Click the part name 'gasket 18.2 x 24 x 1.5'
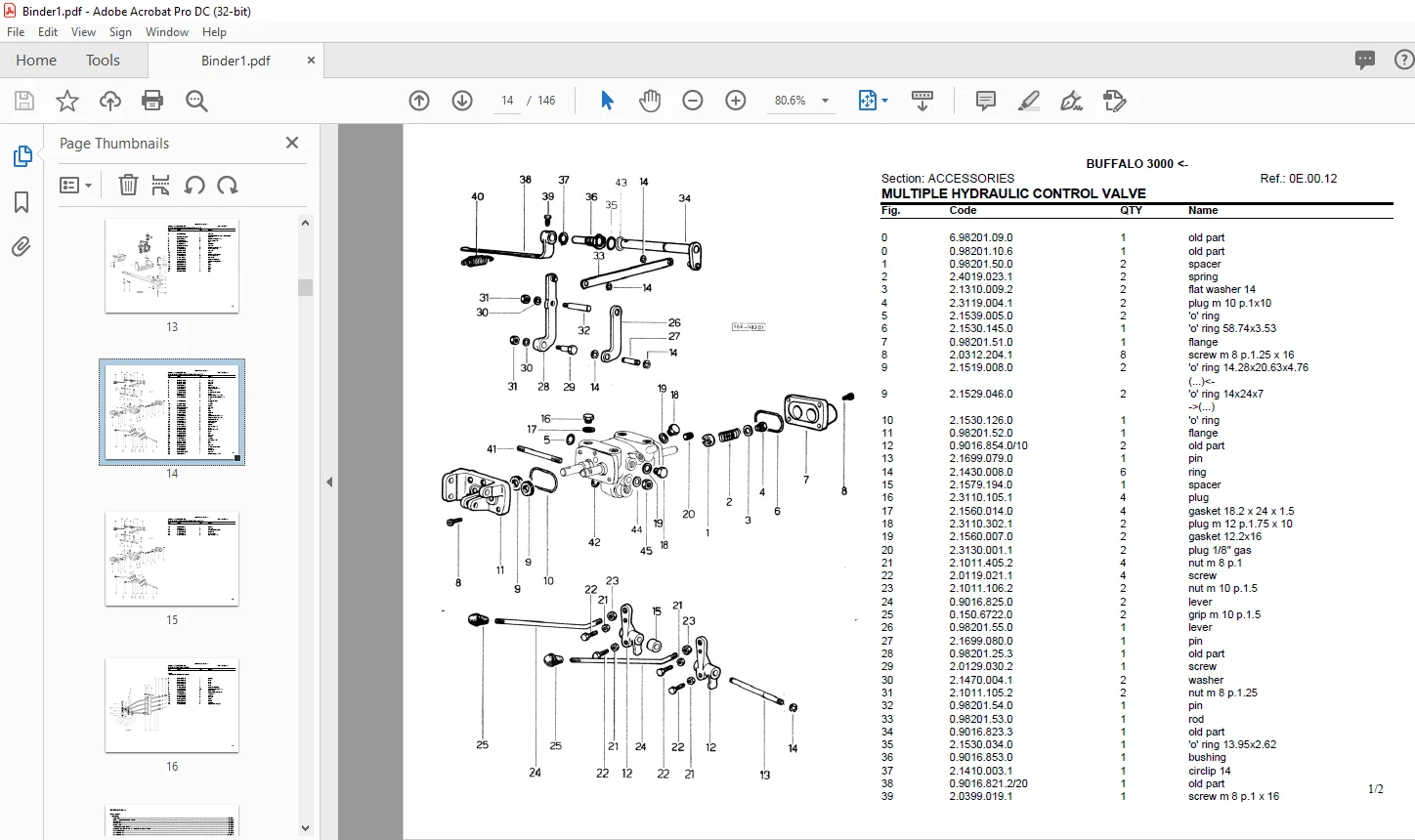 (x=1241, y=511)
